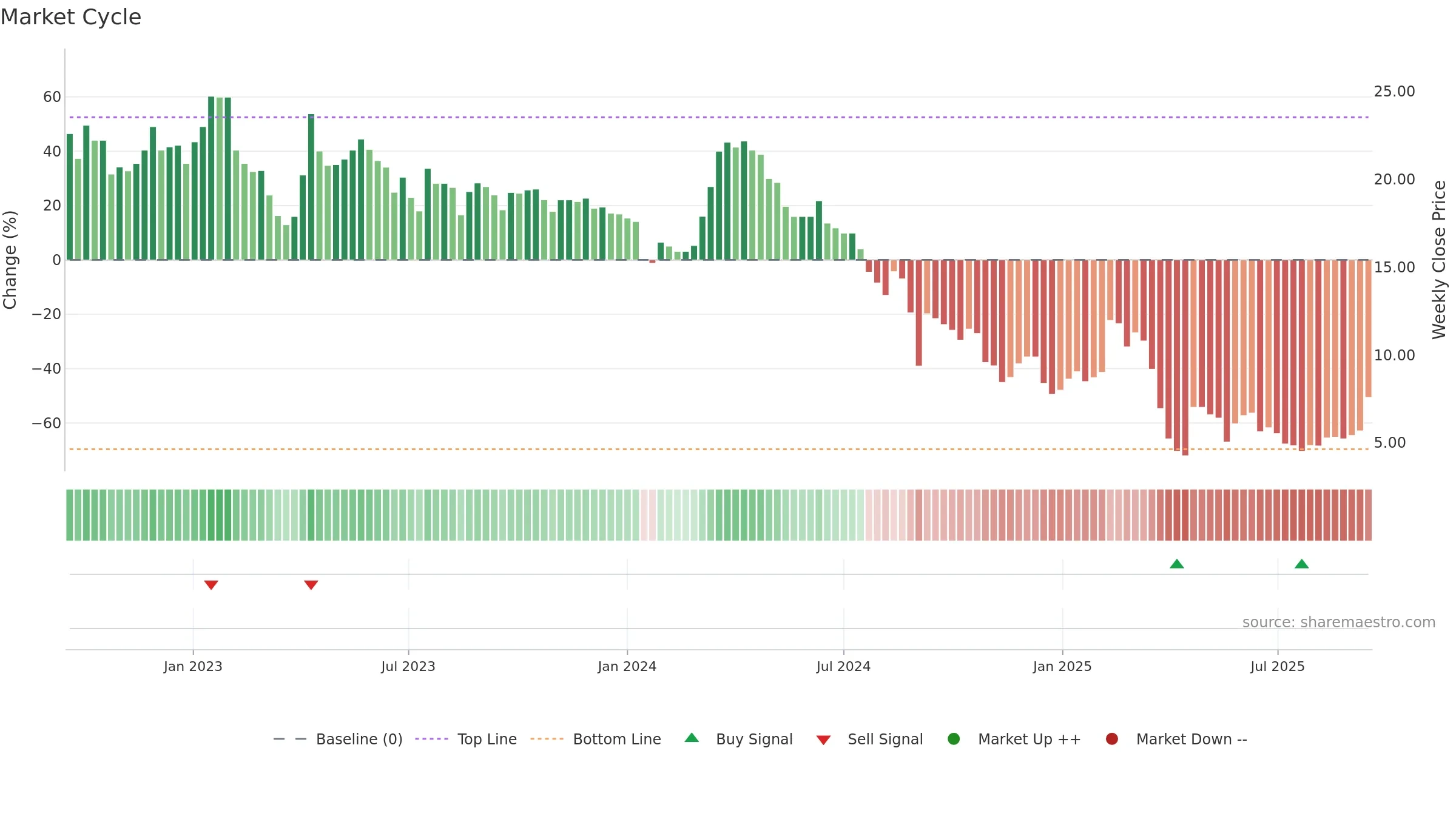Click the purple dotted Top Line legend swatch

pos(431,739)
